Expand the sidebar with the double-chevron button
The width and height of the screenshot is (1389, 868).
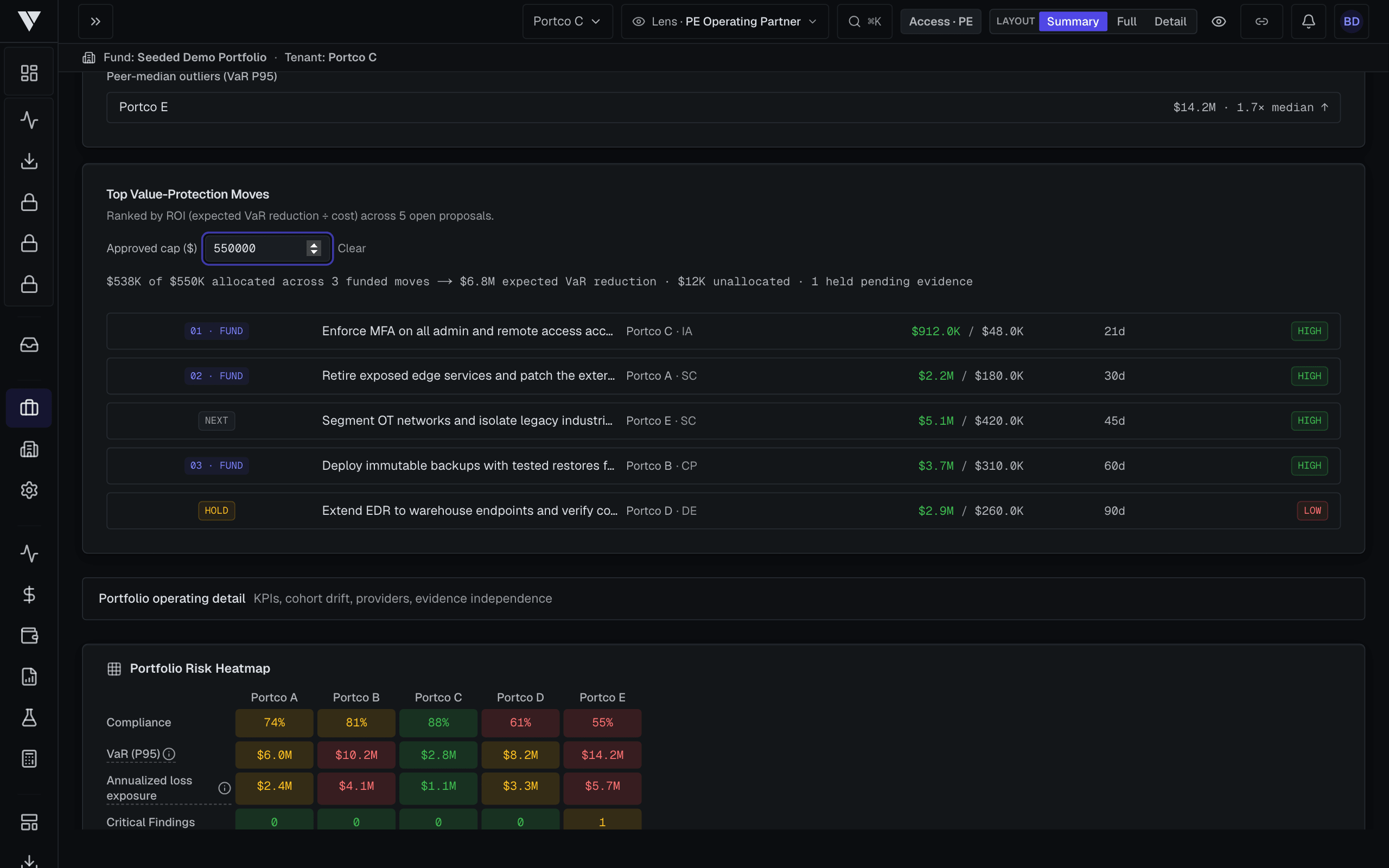(95, 21)
